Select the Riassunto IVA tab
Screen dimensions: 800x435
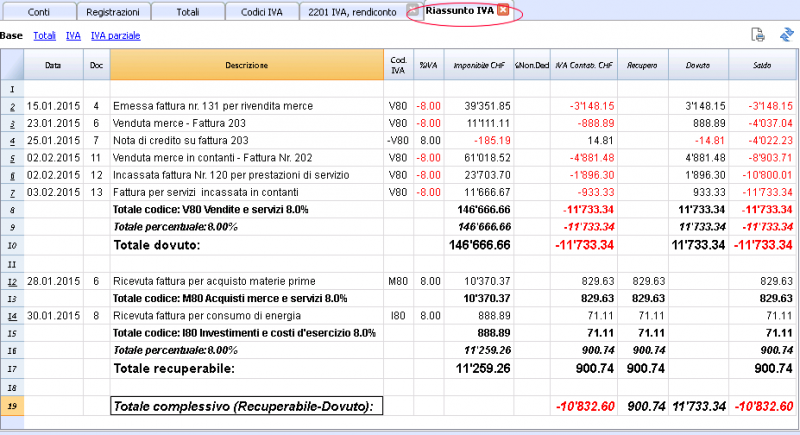[460, 10]
